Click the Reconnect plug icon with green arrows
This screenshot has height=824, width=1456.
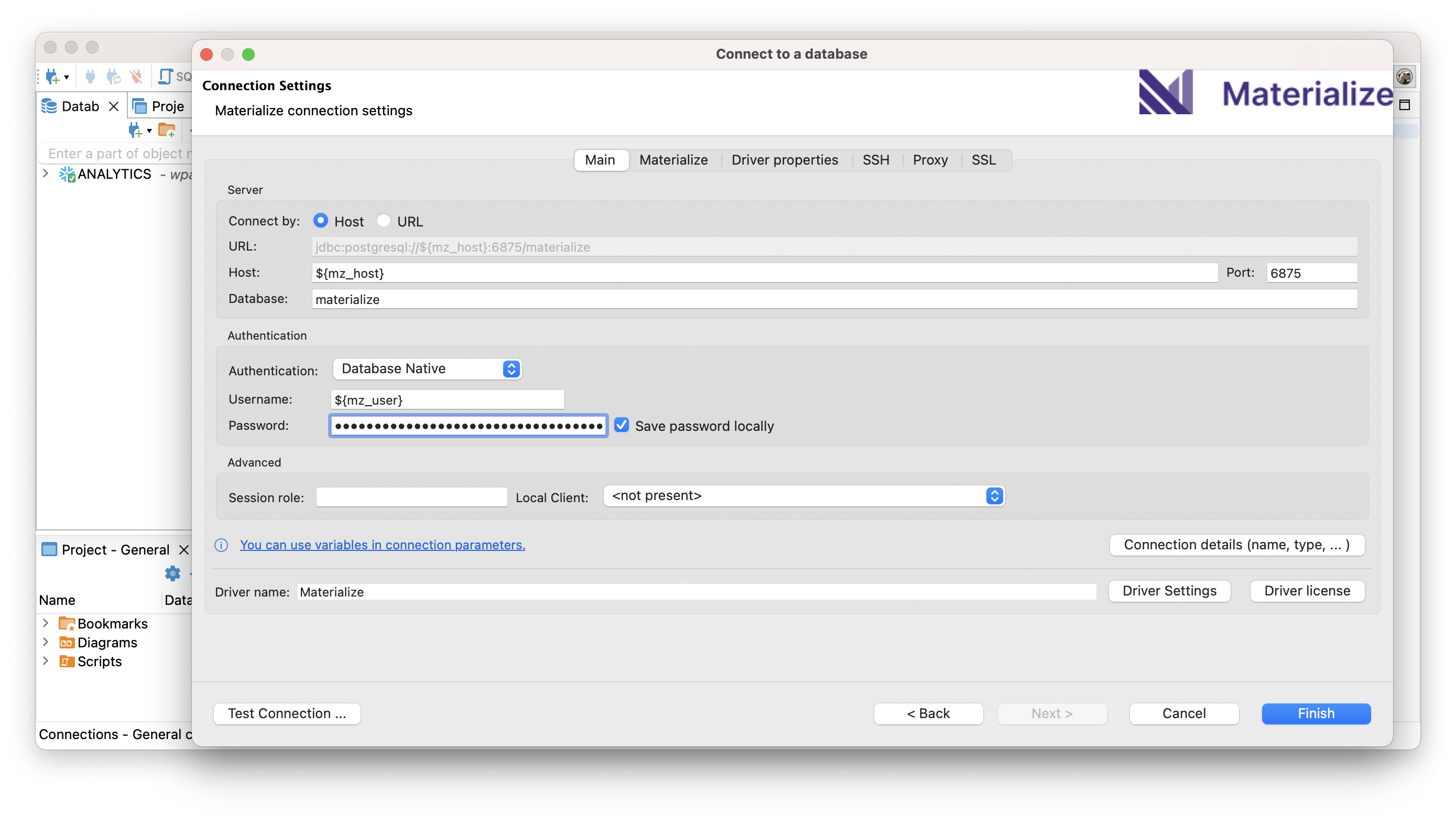pyautogui.click(x=114, y=77)
